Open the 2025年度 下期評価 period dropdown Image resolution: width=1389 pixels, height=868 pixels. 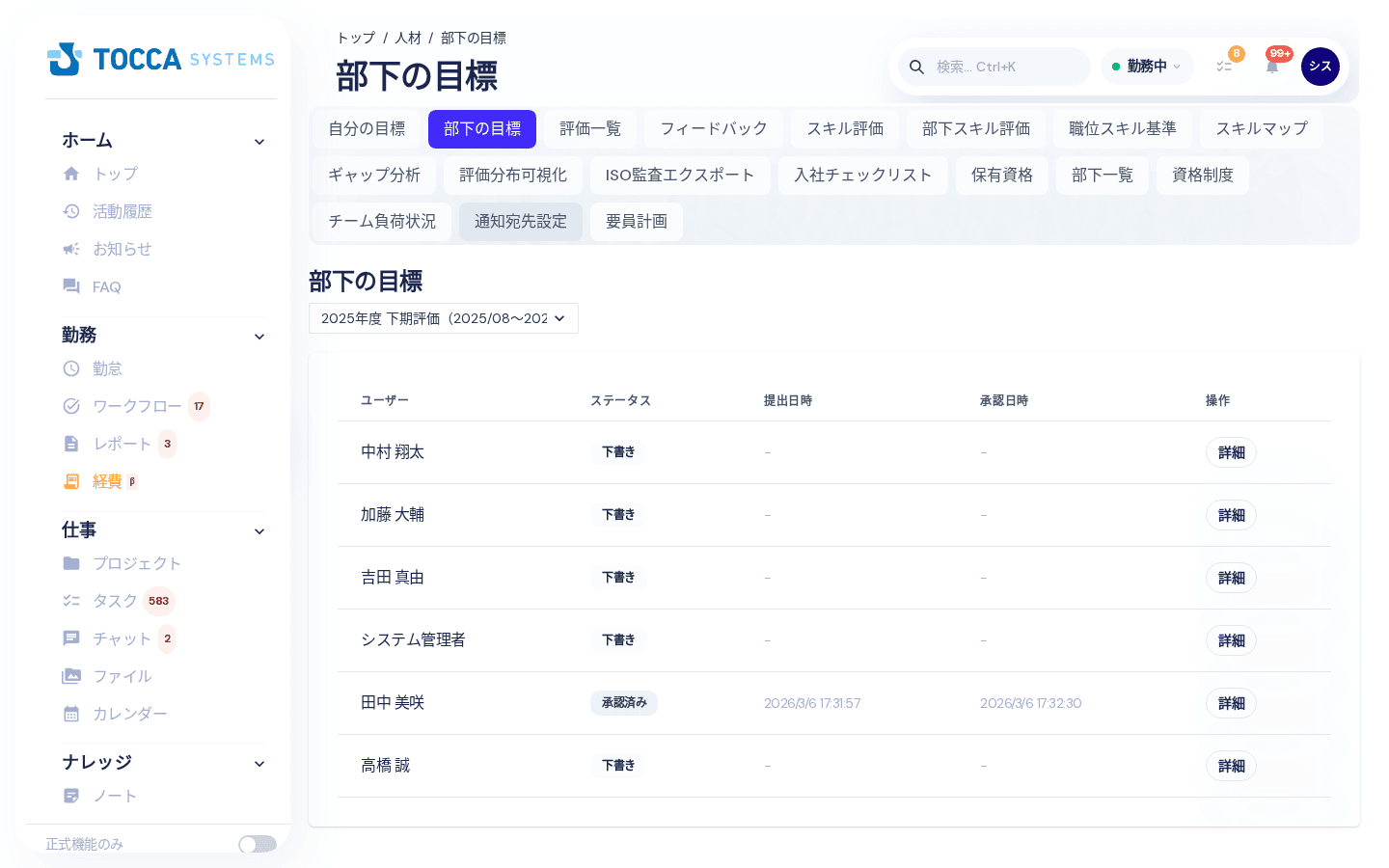(x=444, y=318)
